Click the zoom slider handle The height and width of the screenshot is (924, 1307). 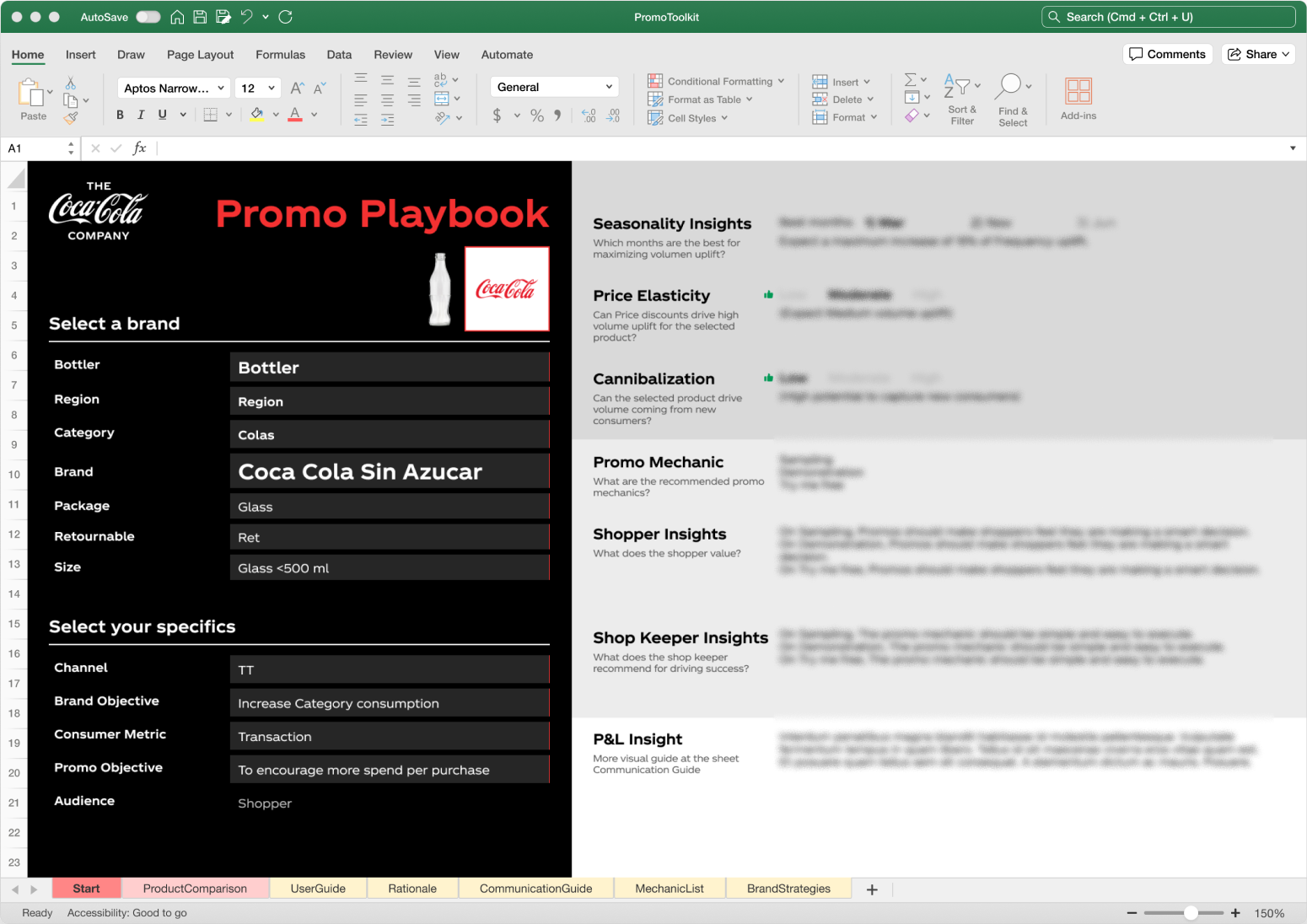1191,913
